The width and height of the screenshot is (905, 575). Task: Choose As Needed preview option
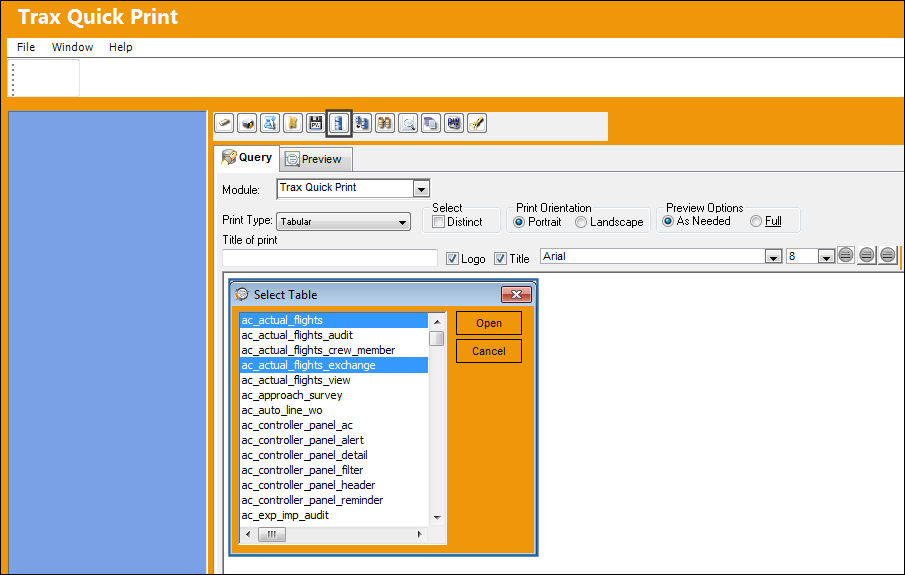click(668, 221)
